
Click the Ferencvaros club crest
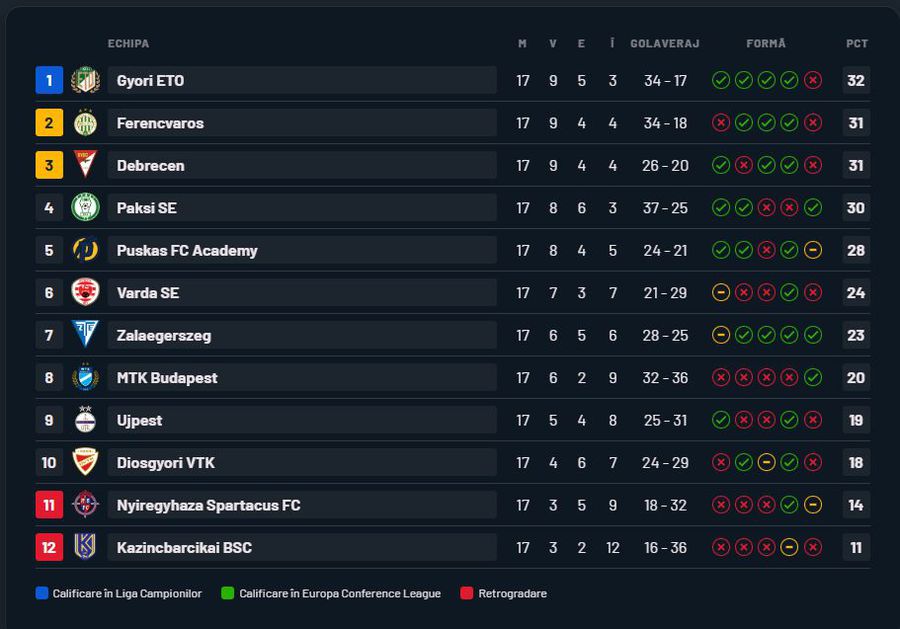click(x=85, y=123)
